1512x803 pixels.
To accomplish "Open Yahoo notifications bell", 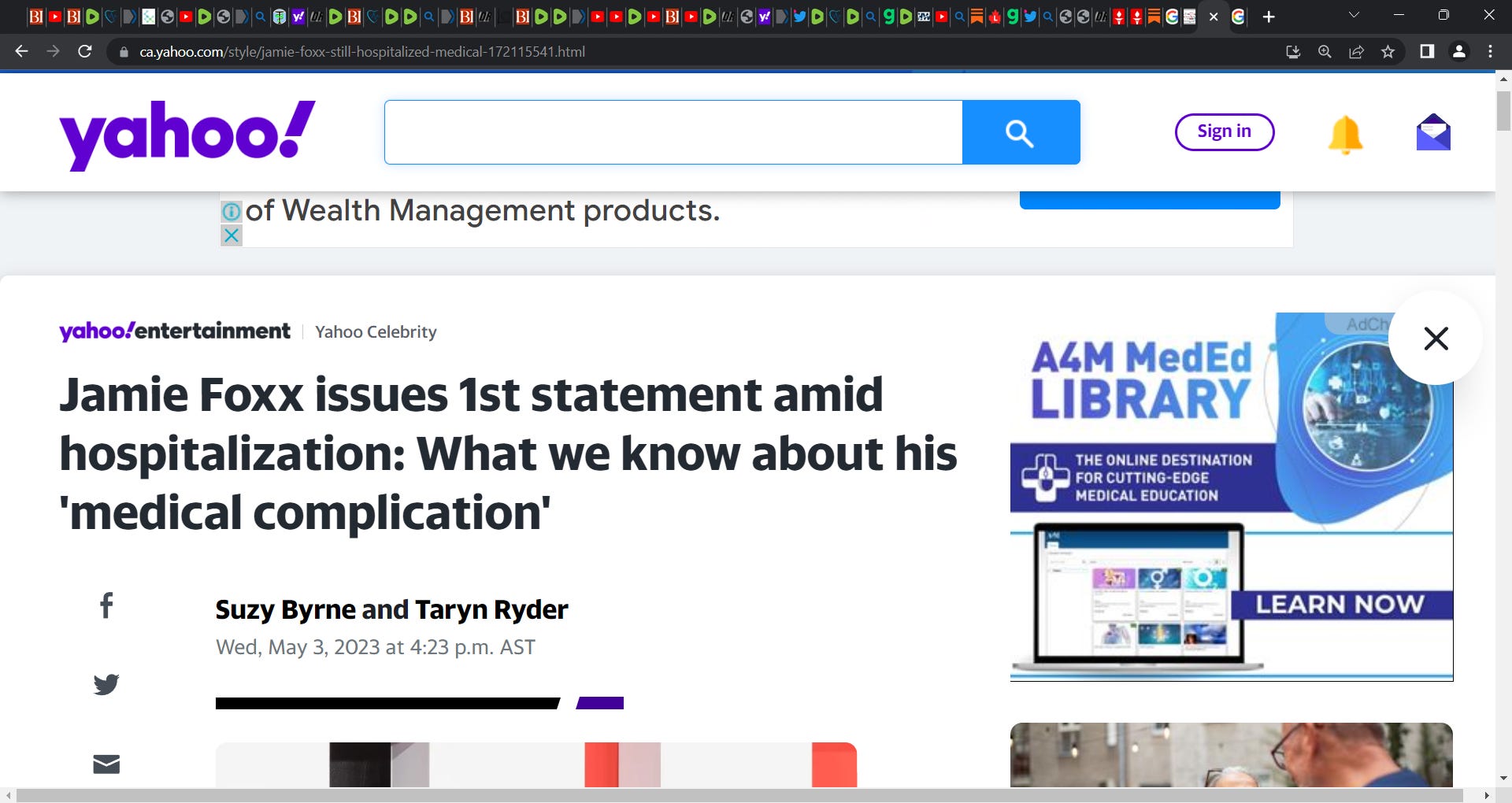I will point(1345,134).
